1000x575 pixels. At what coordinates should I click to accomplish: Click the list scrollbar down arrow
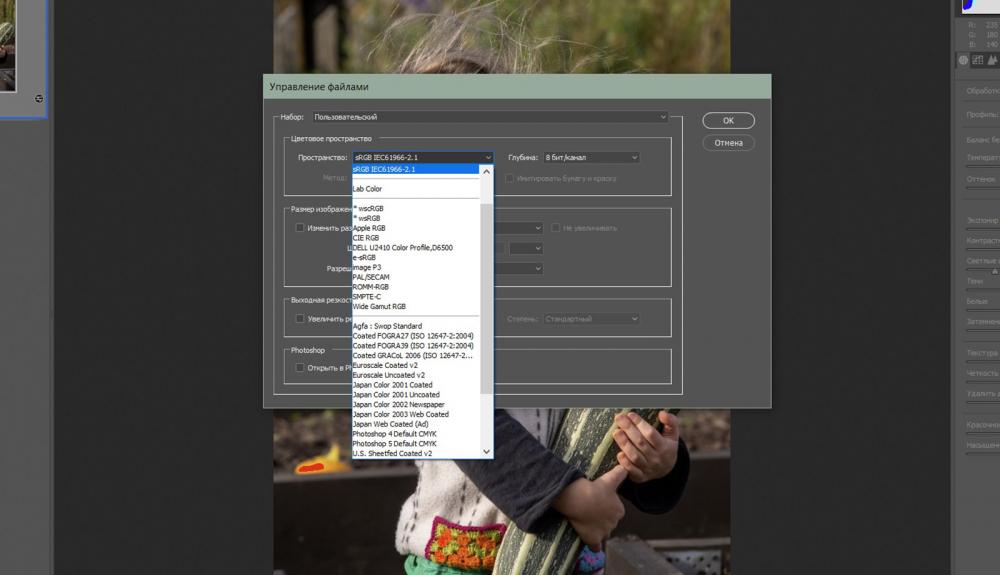(x=487, y=452)
